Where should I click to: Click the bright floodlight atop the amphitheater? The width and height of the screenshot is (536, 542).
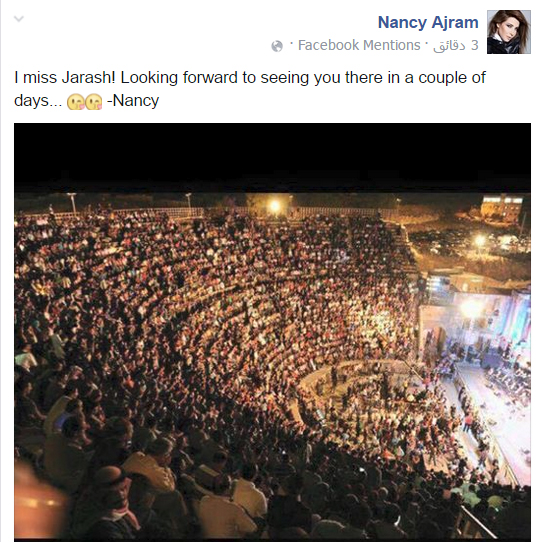pyautogui.click(x=275, y=206)
